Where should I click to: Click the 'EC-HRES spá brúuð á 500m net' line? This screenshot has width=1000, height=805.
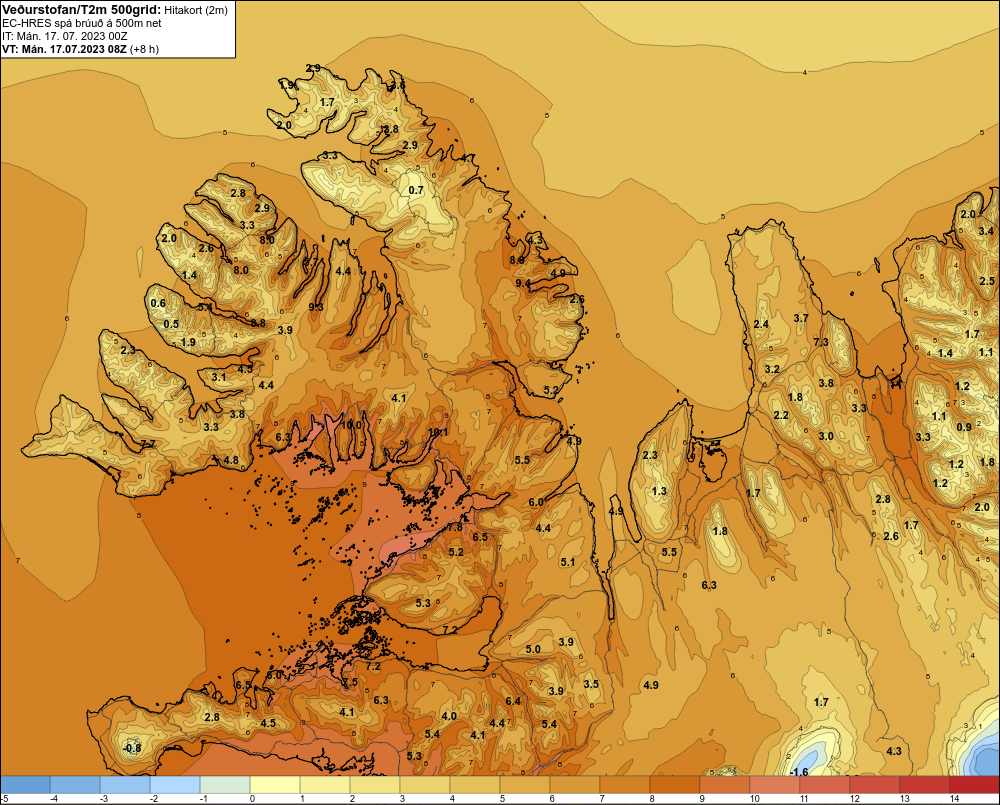pos(82,23)
